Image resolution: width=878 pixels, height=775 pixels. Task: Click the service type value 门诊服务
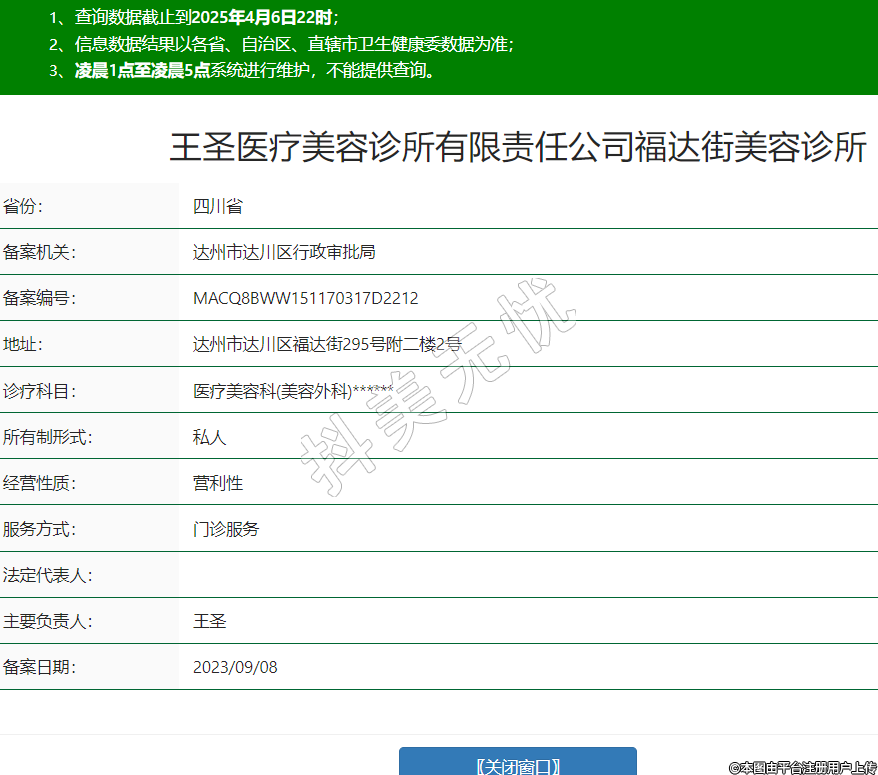pyautogui.click(x=226, y=529)
